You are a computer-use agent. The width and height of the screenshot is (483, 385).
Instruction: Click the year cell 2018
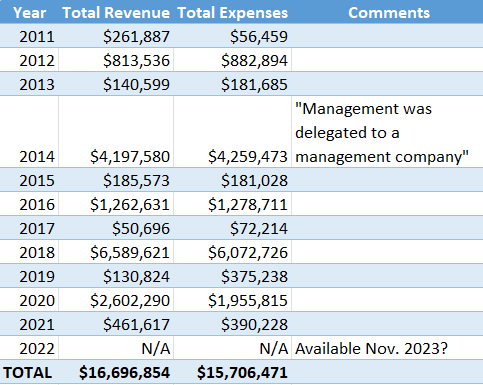(x=29, y=252)
